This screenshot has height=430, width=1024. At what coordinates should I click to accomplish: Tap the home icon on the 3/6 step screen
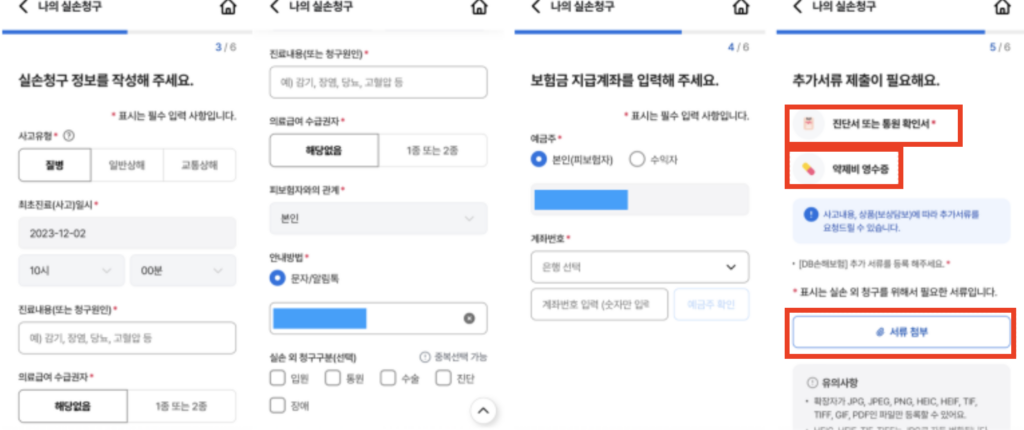point(228,8)
